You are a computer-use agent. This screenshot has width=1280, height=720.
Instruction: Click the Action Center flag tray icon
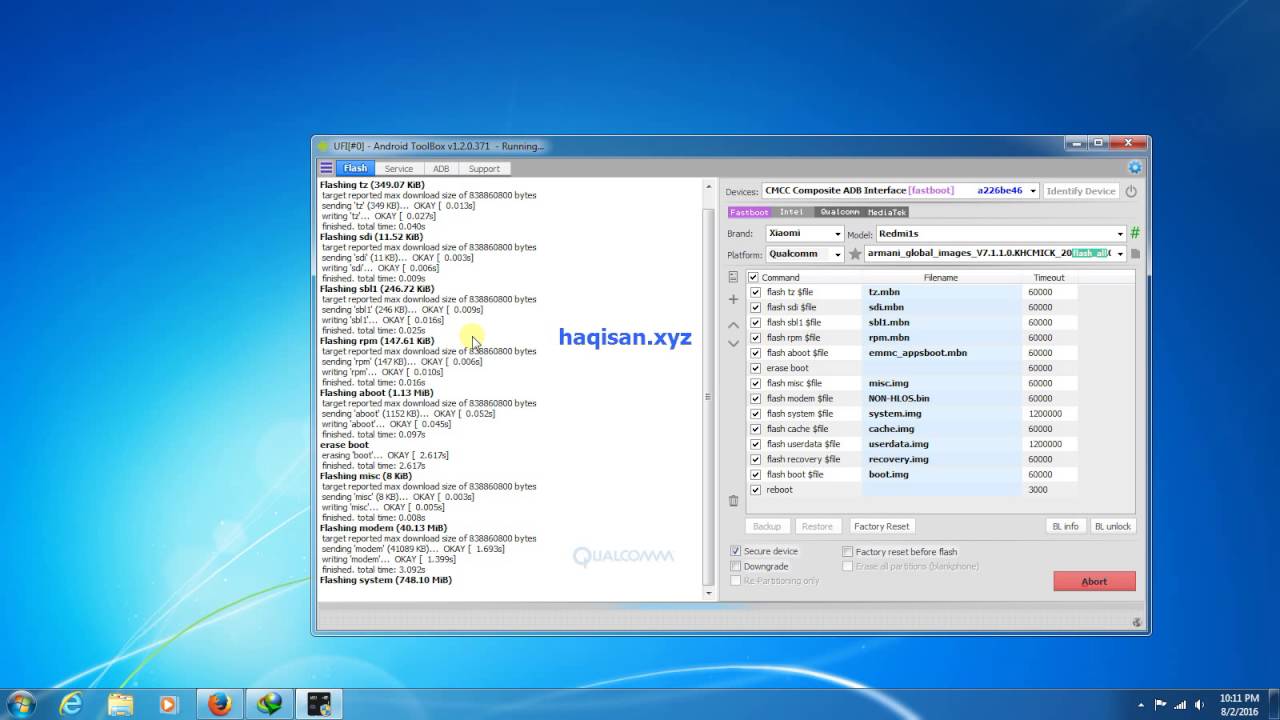tap(1161, 704)
